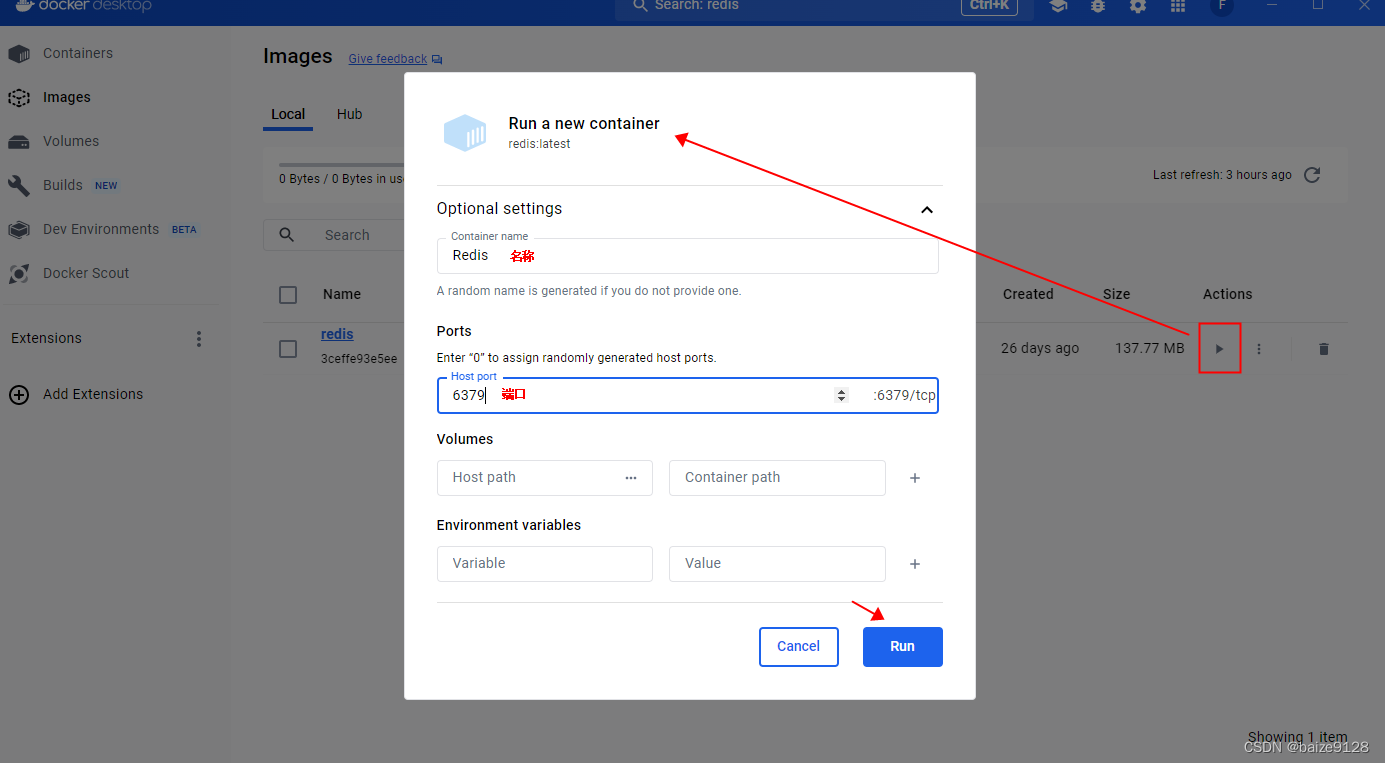The height and width of the screenshot is (763, 1385).
Task: Open the Containers section in sidebar
Action: pos(77,53)
